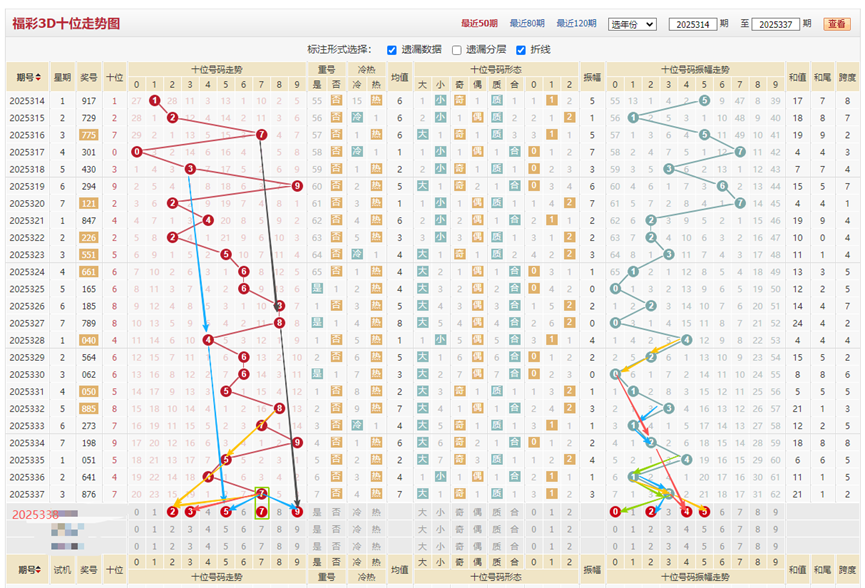Click the top 均值 column header
865x588 pixels.
pyautogui.click(x=399, y=77)
